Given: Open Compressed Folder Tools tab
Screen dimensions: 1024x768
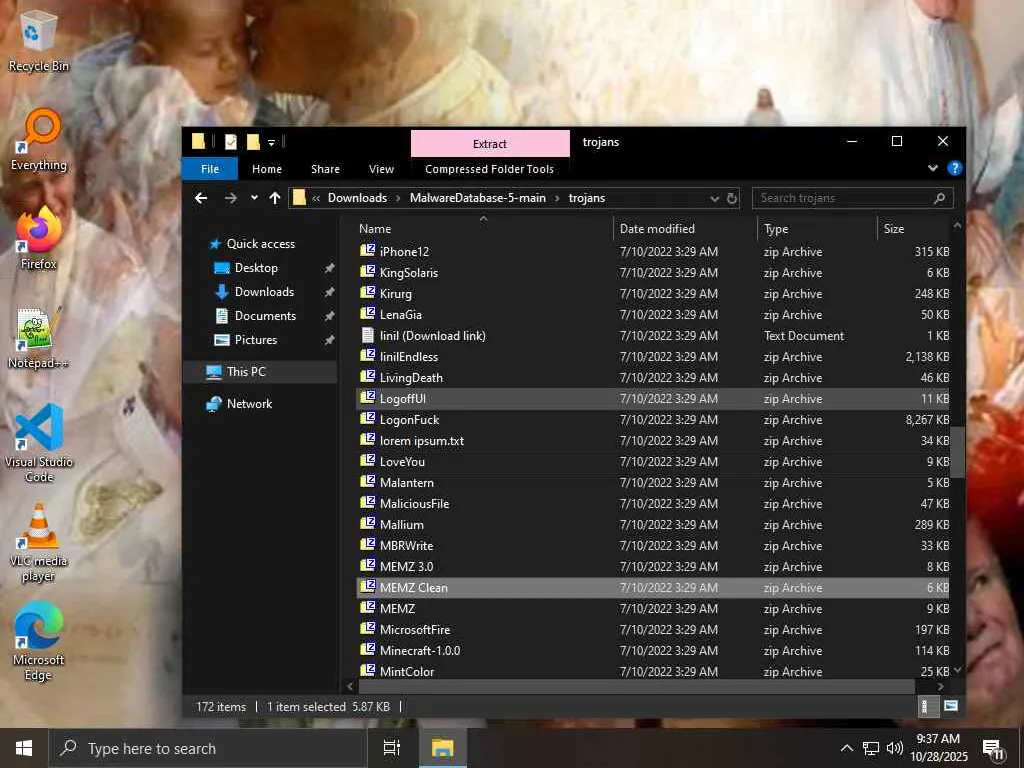Looking at the screenshot, I should click(489, 169).
